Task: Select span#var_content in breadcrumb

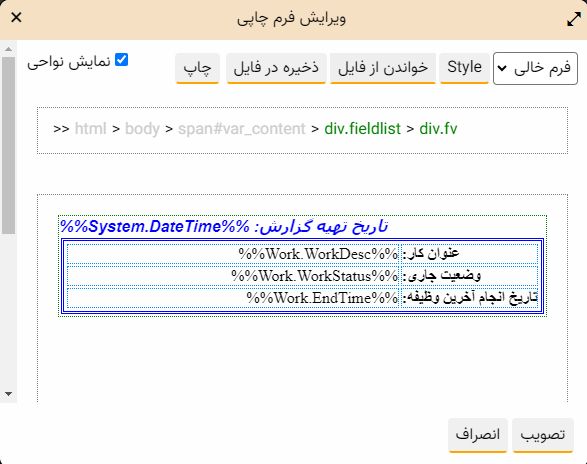Action: coord(242,129)
